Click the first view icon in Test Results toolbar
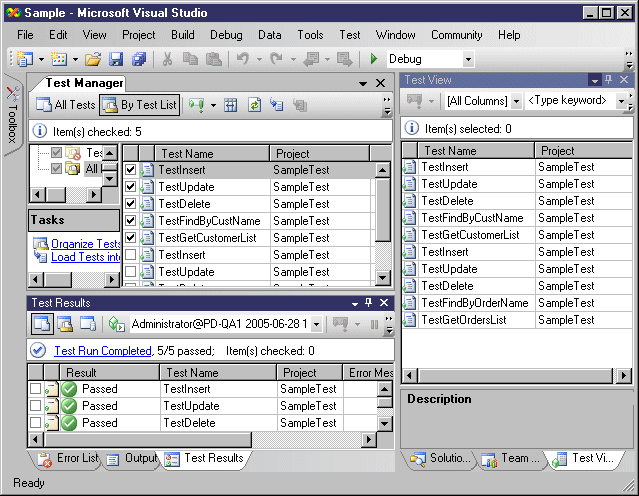The image size is (639, 496). click(x=42, y=324)
